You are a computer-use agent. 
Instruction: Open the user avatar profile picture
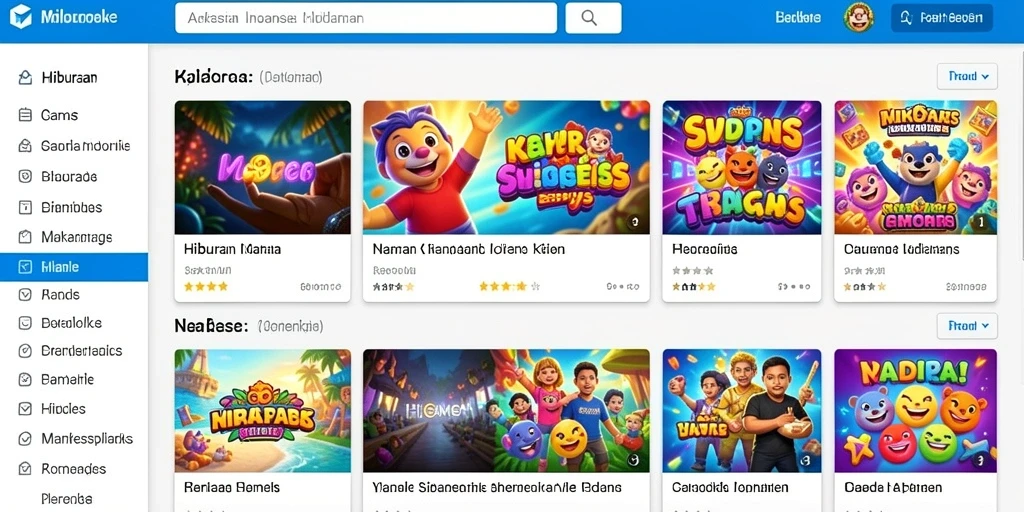click(859, 18)
